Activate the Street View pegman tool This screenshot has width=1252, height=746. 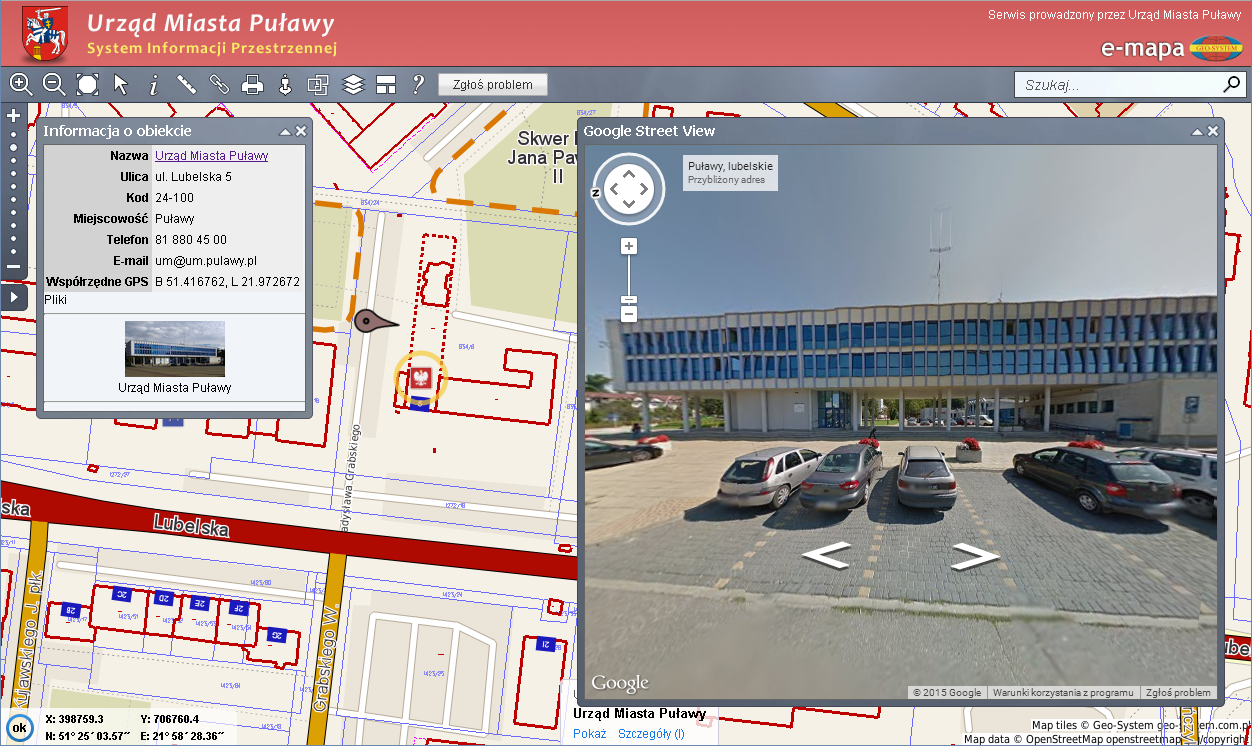click(285, 84)
